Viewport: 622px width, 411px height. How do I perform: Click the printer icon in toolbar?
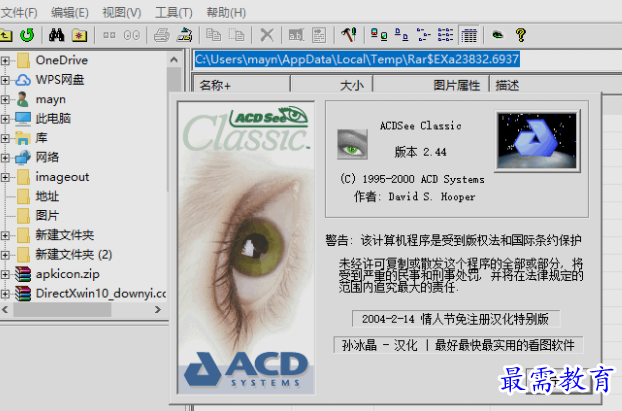tap(162, 35)
